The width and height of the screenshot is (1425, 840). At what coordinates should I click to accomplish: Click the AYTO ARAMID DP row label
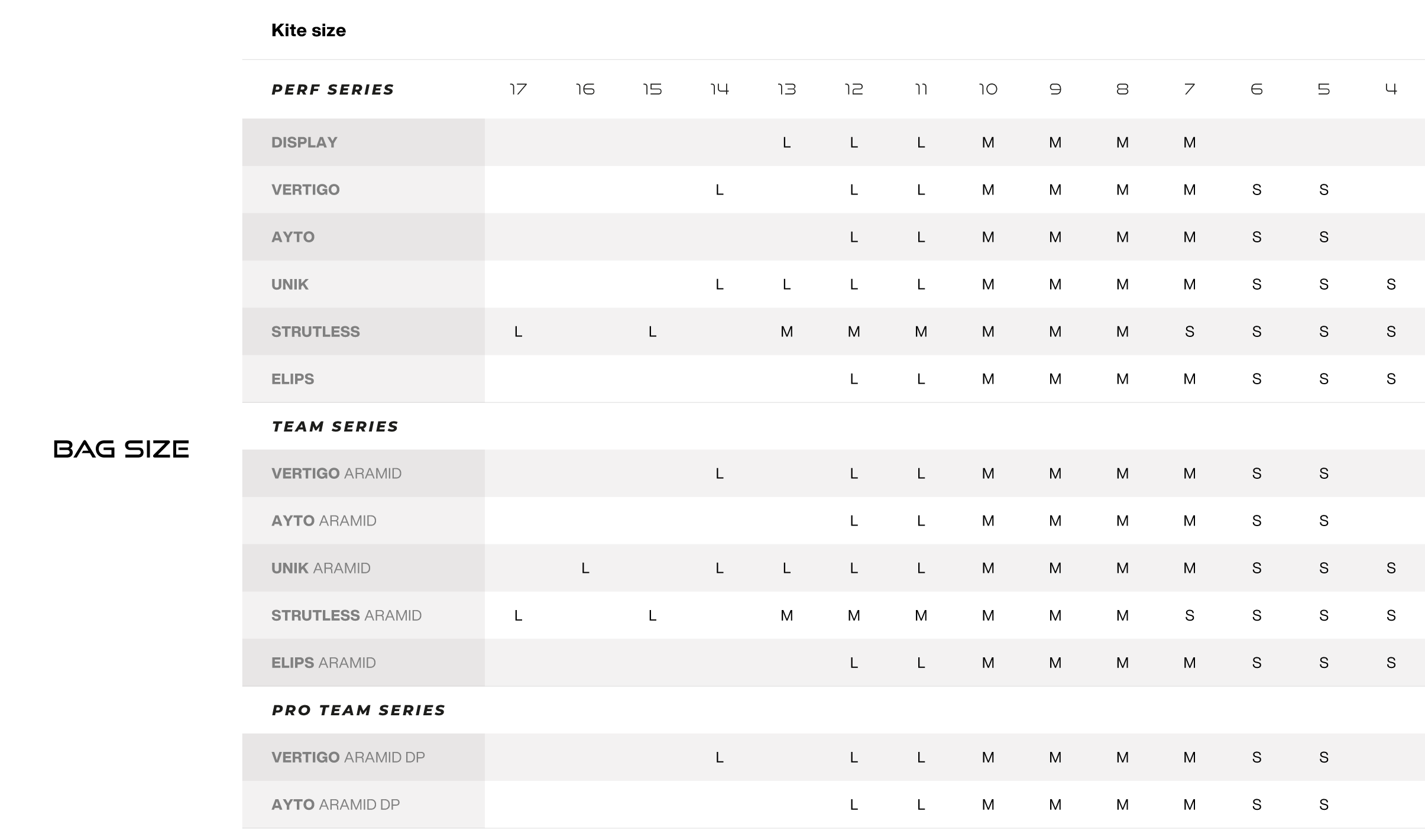point(335,805)
